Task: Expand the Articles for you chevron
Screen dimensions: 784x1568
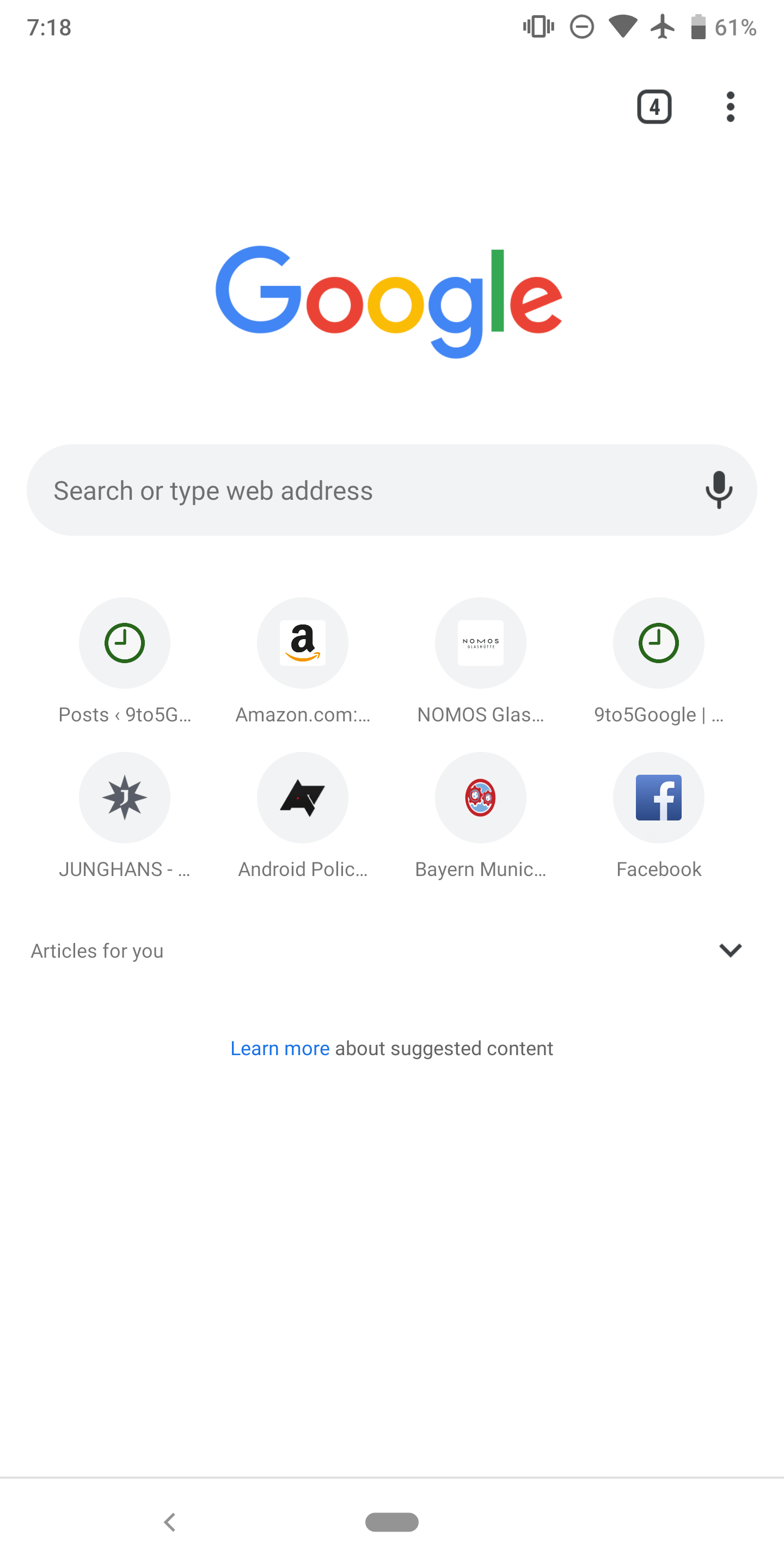Action: 731,950
